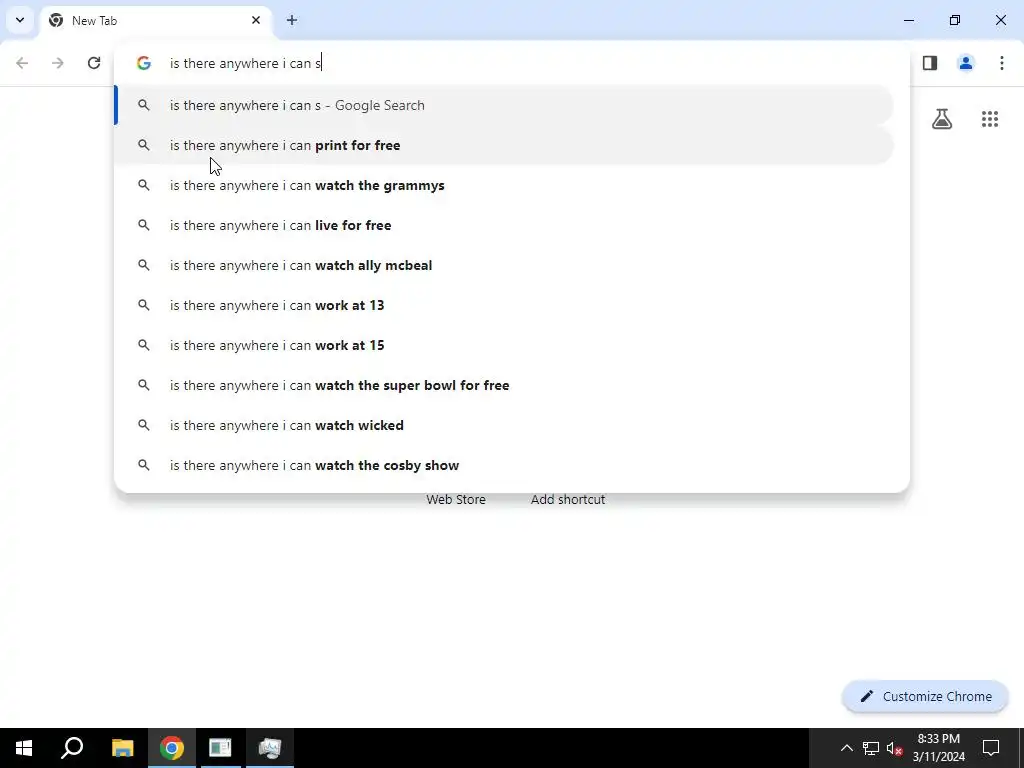Viewport: 1024px width, 768px height.
Task: Show hidden tray icons chevron
Action: point(846,748)
